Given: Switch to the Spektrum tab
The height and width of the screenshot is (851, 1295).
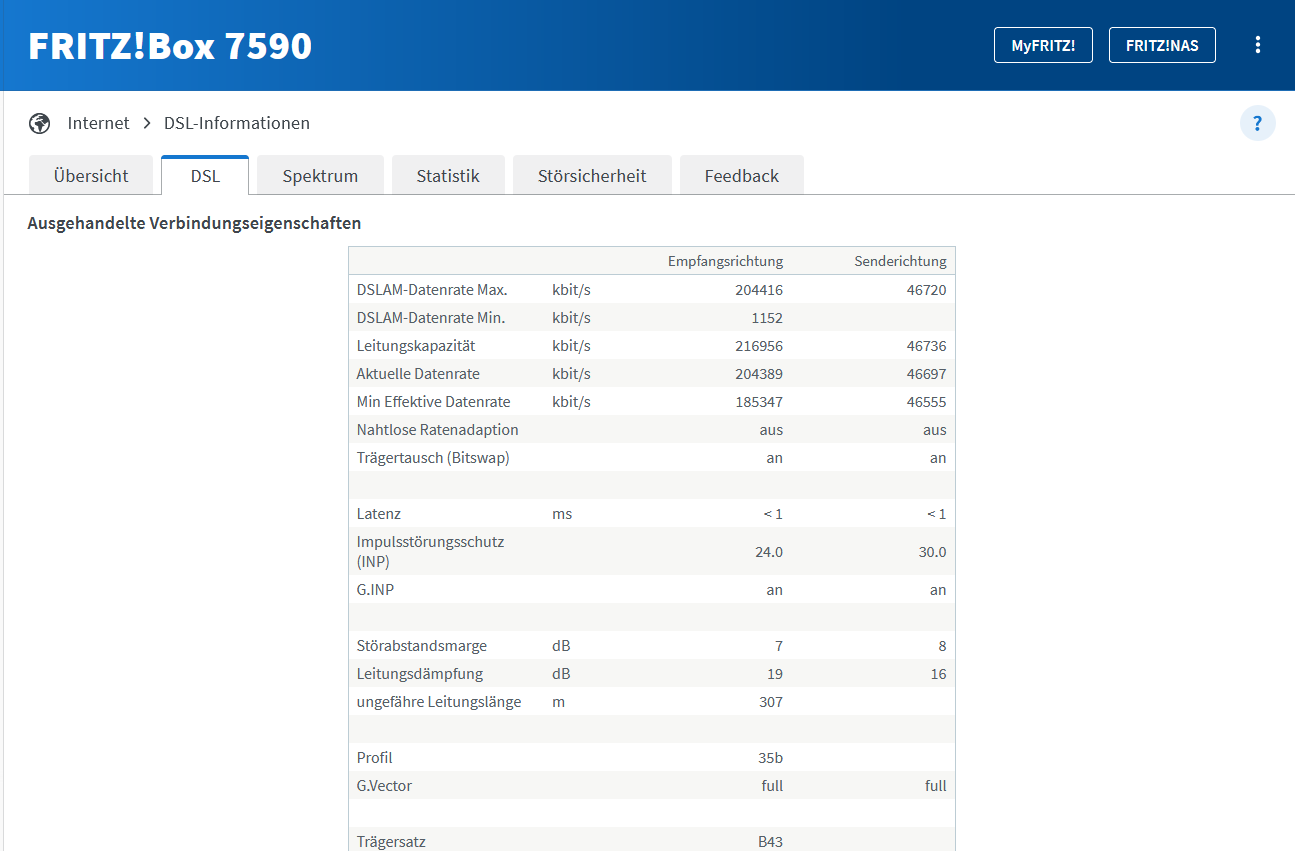Looking at the screenshot, I should pyautogui.click(x=320, y=175).
